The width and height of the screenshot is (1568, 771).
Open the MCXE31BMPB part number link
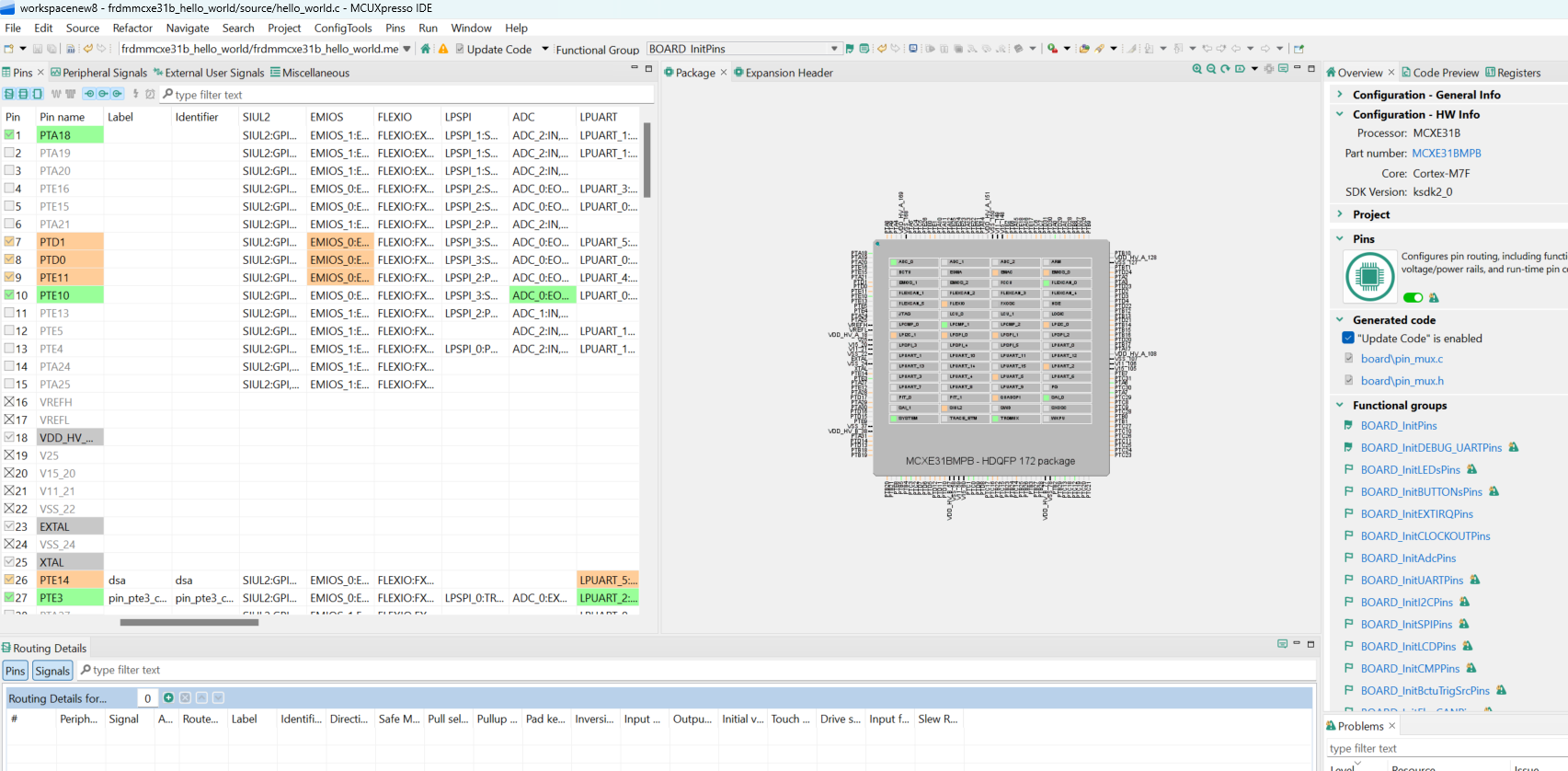point(1447,154)
